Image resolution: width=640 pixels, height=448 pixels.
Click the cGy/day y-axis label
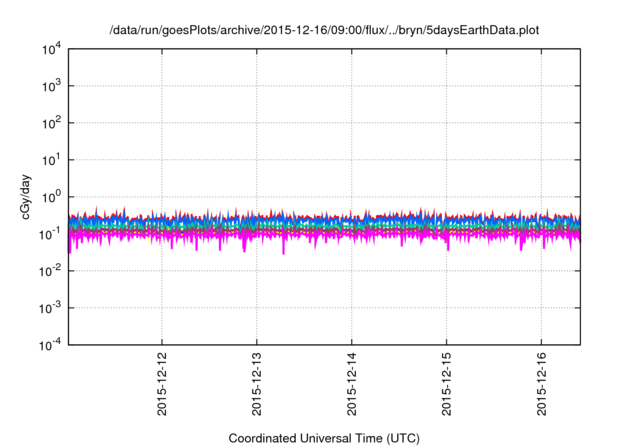(26, 197)
